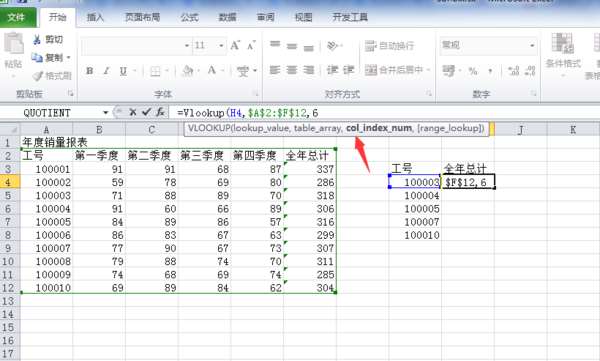Click the Decrease Decimal icon
This screenshot has width=600, height=361.
coord(530,71)
